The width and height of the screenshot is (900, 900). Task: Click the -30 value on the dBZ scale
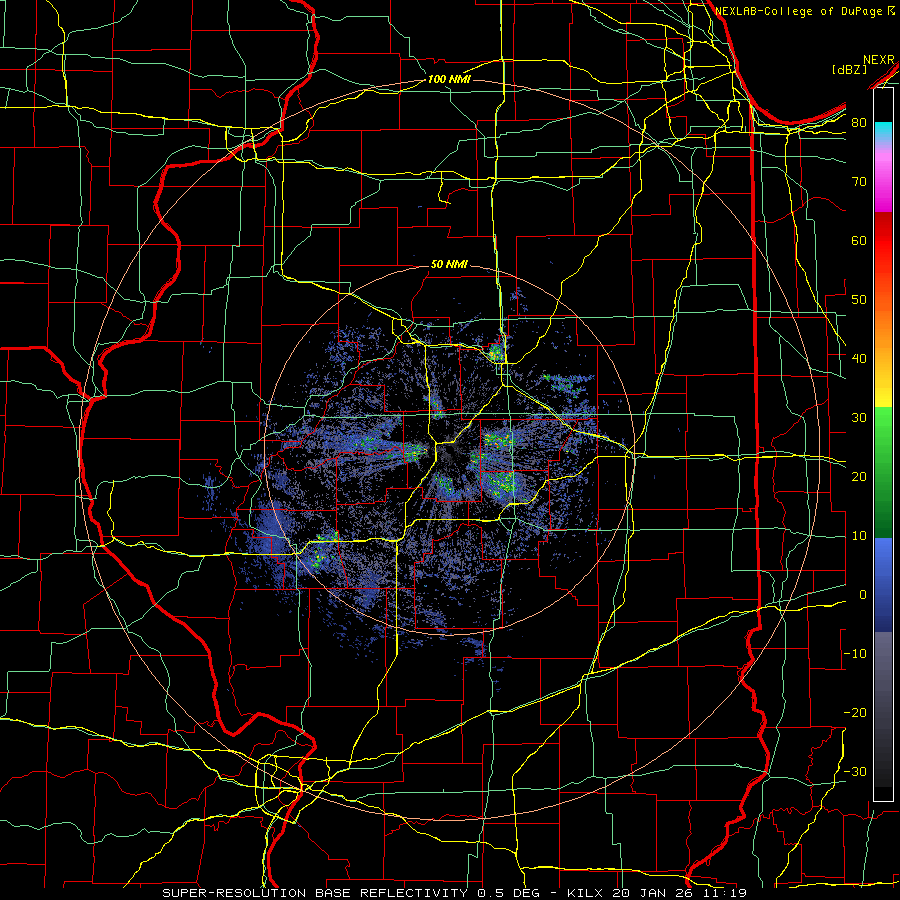point(855,772)
